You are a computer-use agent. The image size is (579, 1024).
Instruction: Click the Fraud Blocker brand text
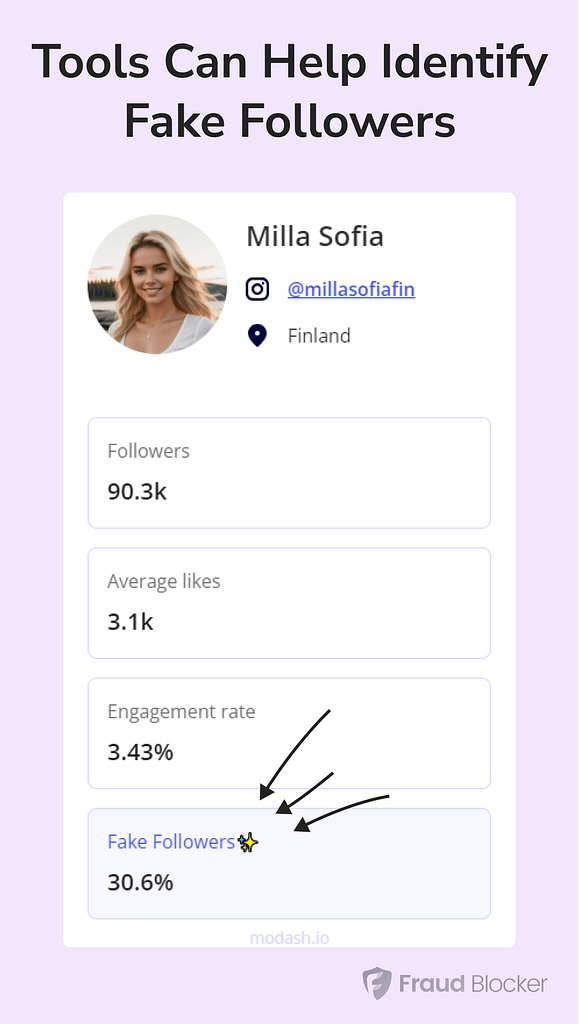click(x=473, y=983)
